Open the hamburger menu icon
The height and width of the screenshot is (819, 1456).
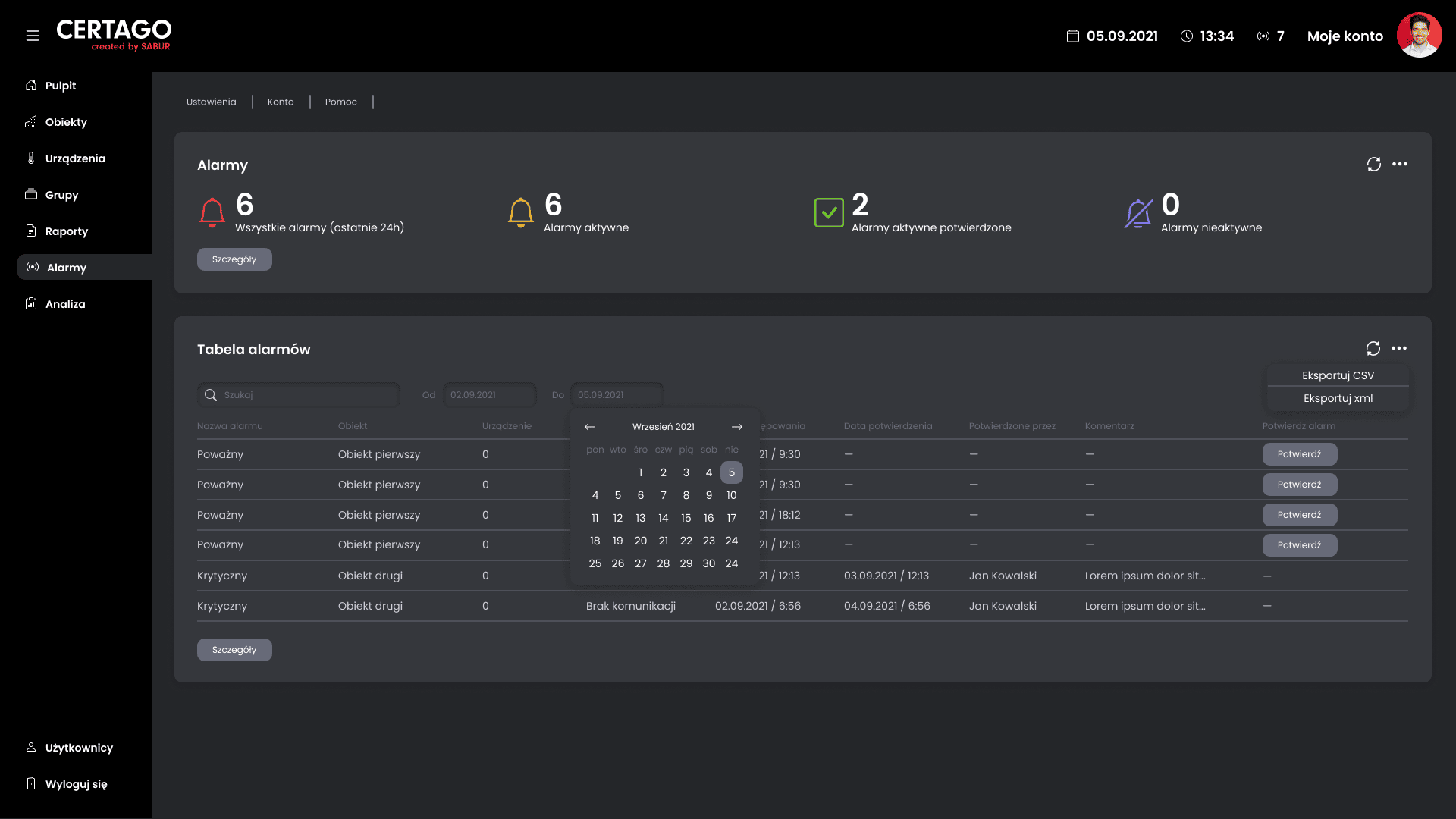click(33, 36)
